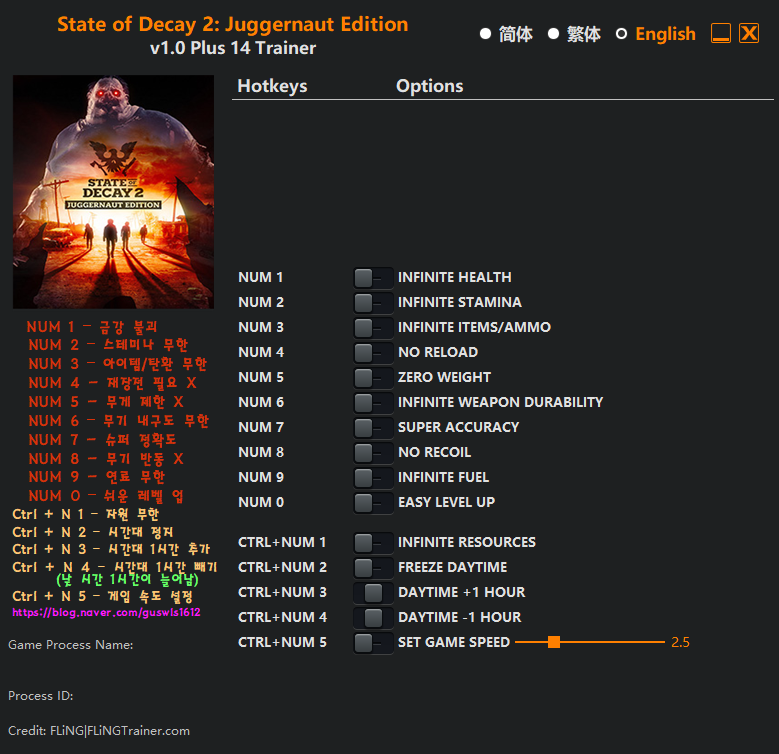Click the Daytime +1 Hour button

tap(373, 593)
